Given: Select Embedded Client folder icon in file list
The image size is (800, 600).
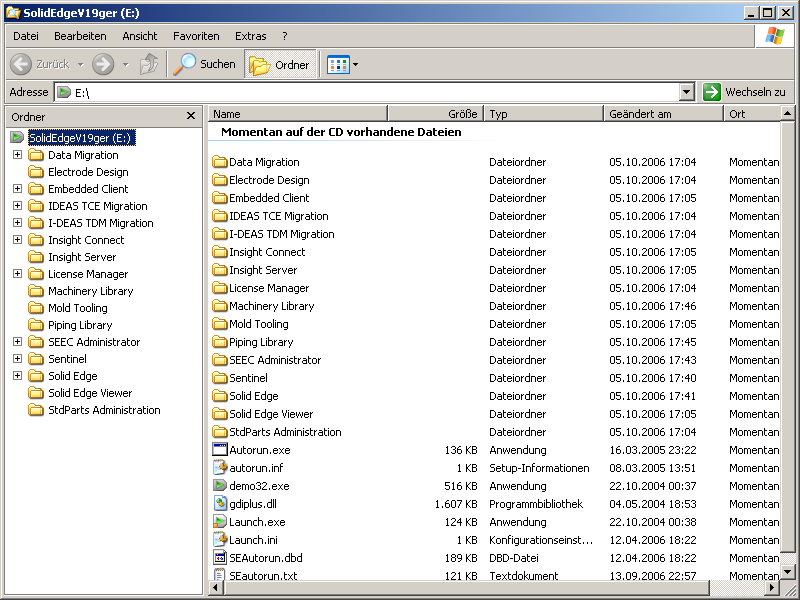Looking at the screenshot, I should (x=220, y=198).
